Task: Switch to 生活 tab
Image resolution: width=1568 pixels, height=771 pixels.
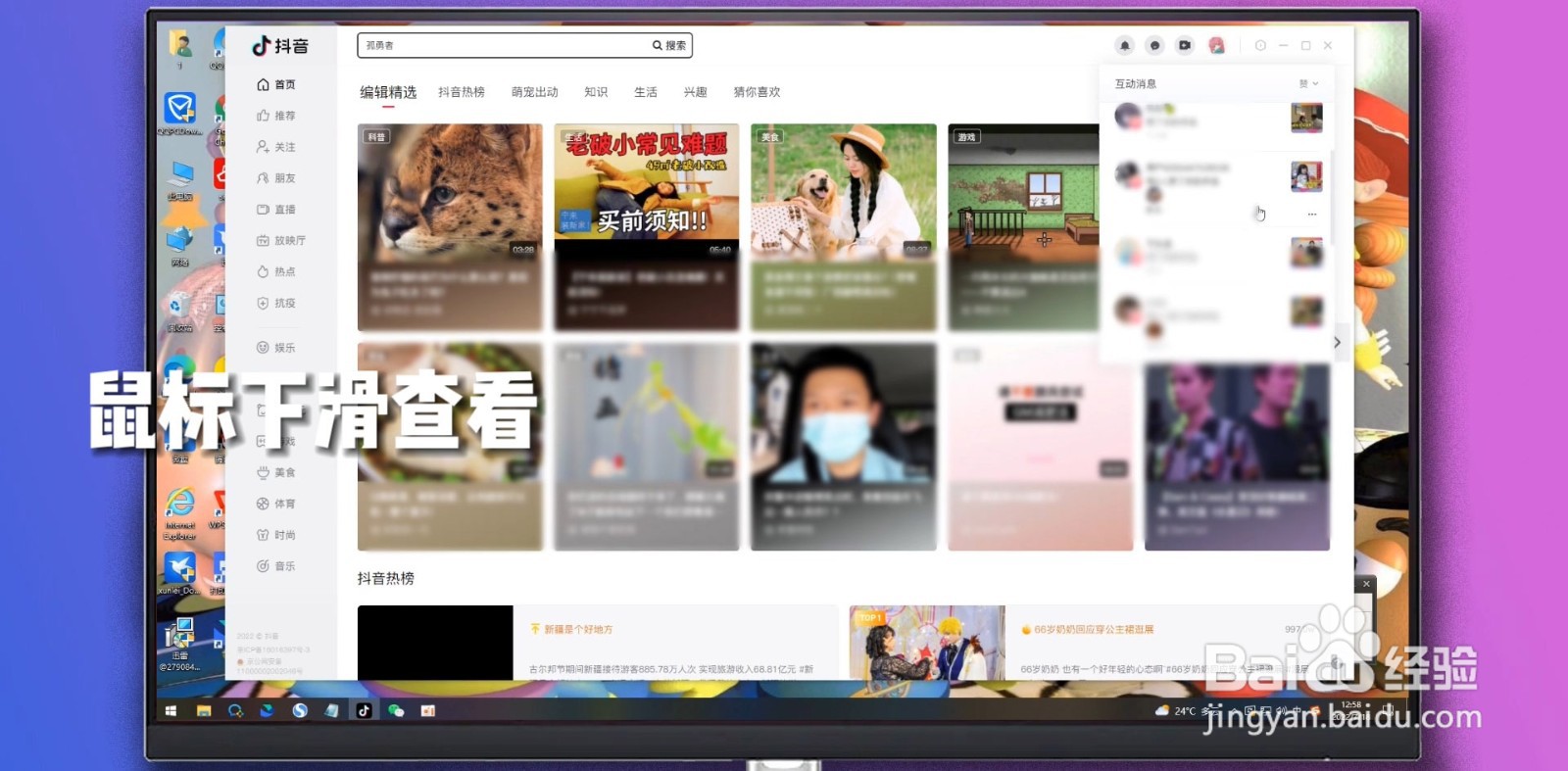Action: click(646, 92)
